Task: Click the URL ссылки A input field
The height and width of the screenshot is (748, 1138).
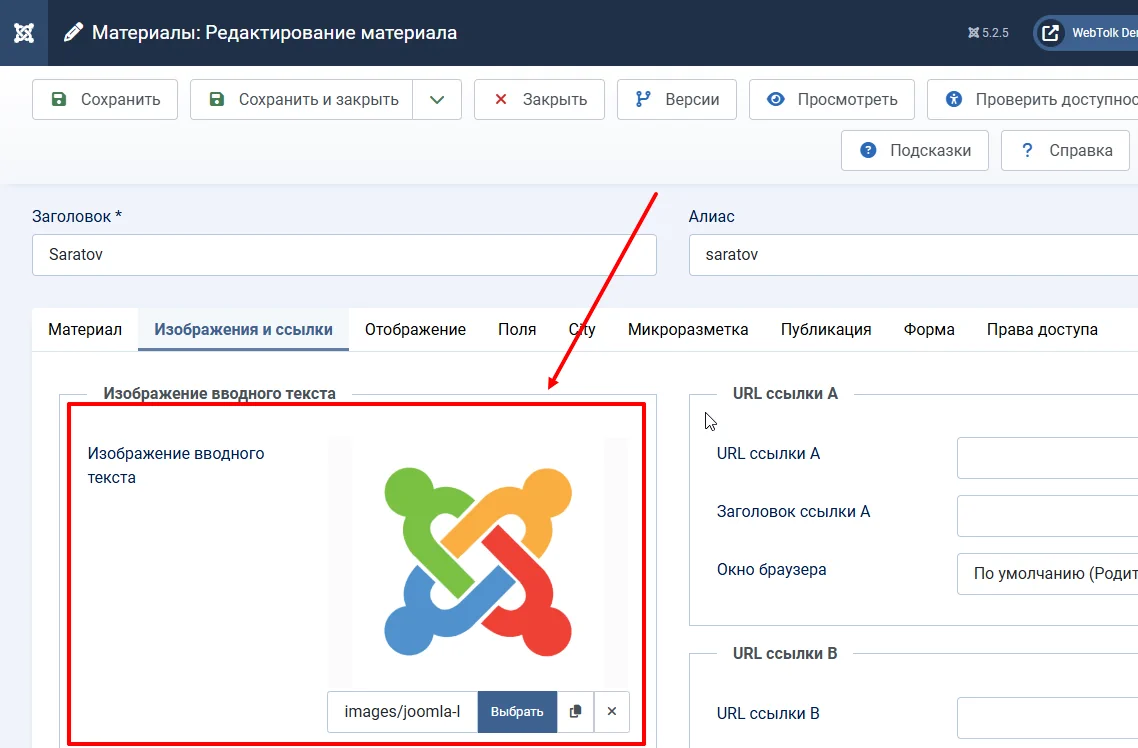Action: coord(1047,458)
